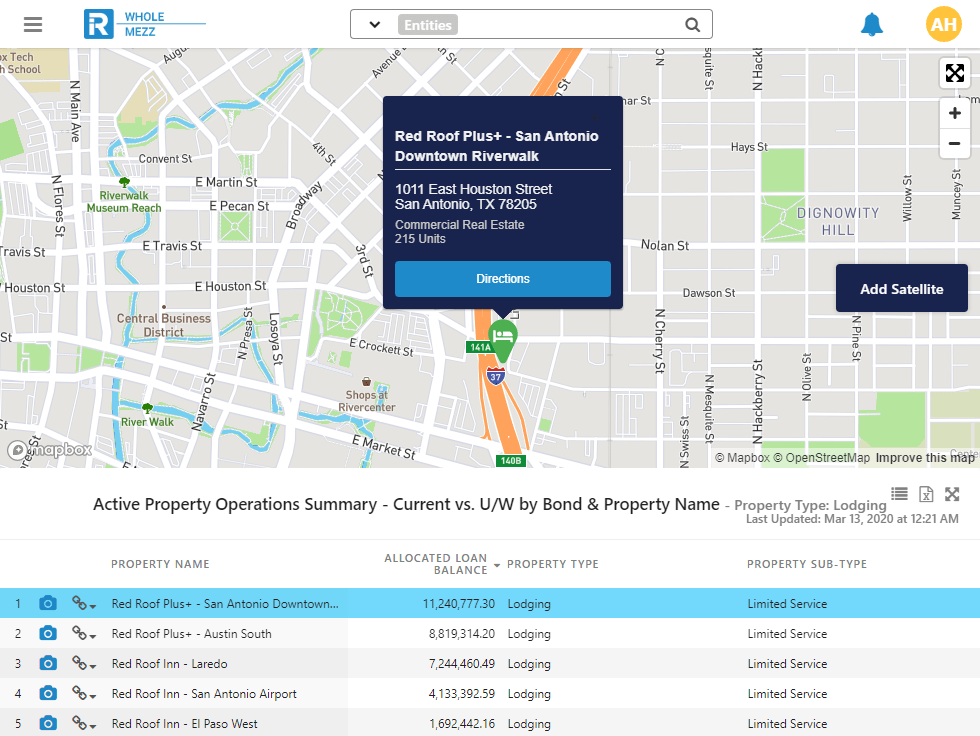Click the Interstate 37 shield on map
The image size is (980, 736).
pyautogui.click(x=496, y=376)
